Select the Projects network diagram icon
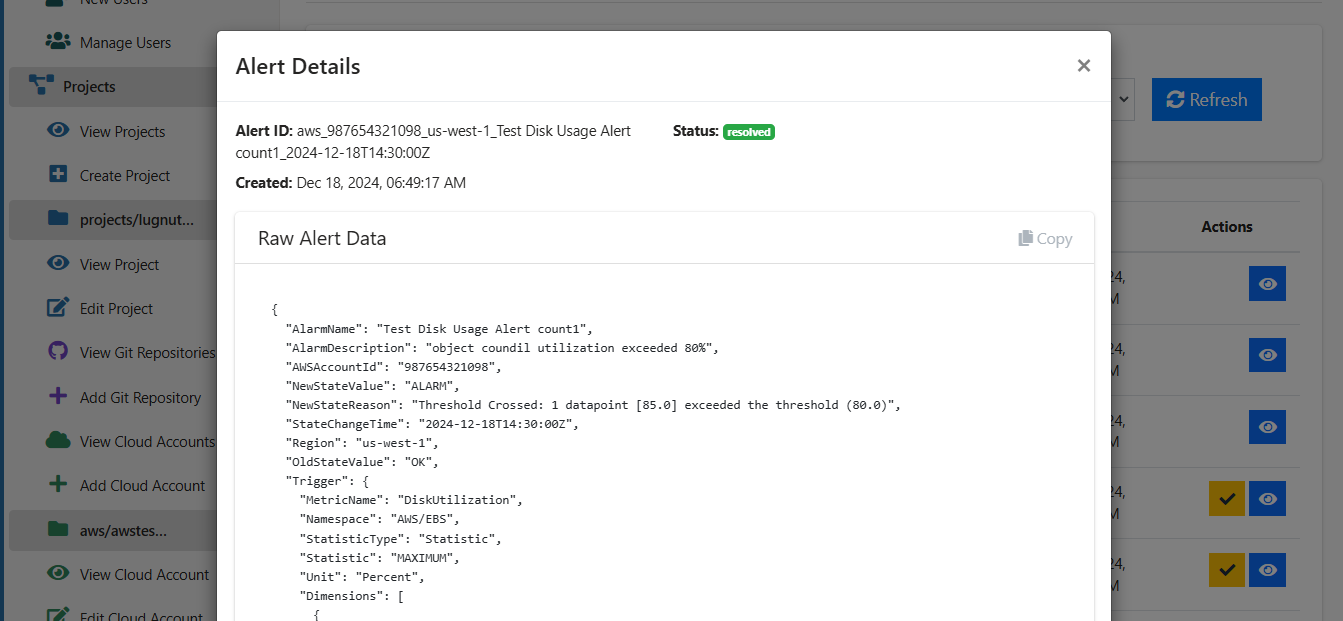 point(42,86)
